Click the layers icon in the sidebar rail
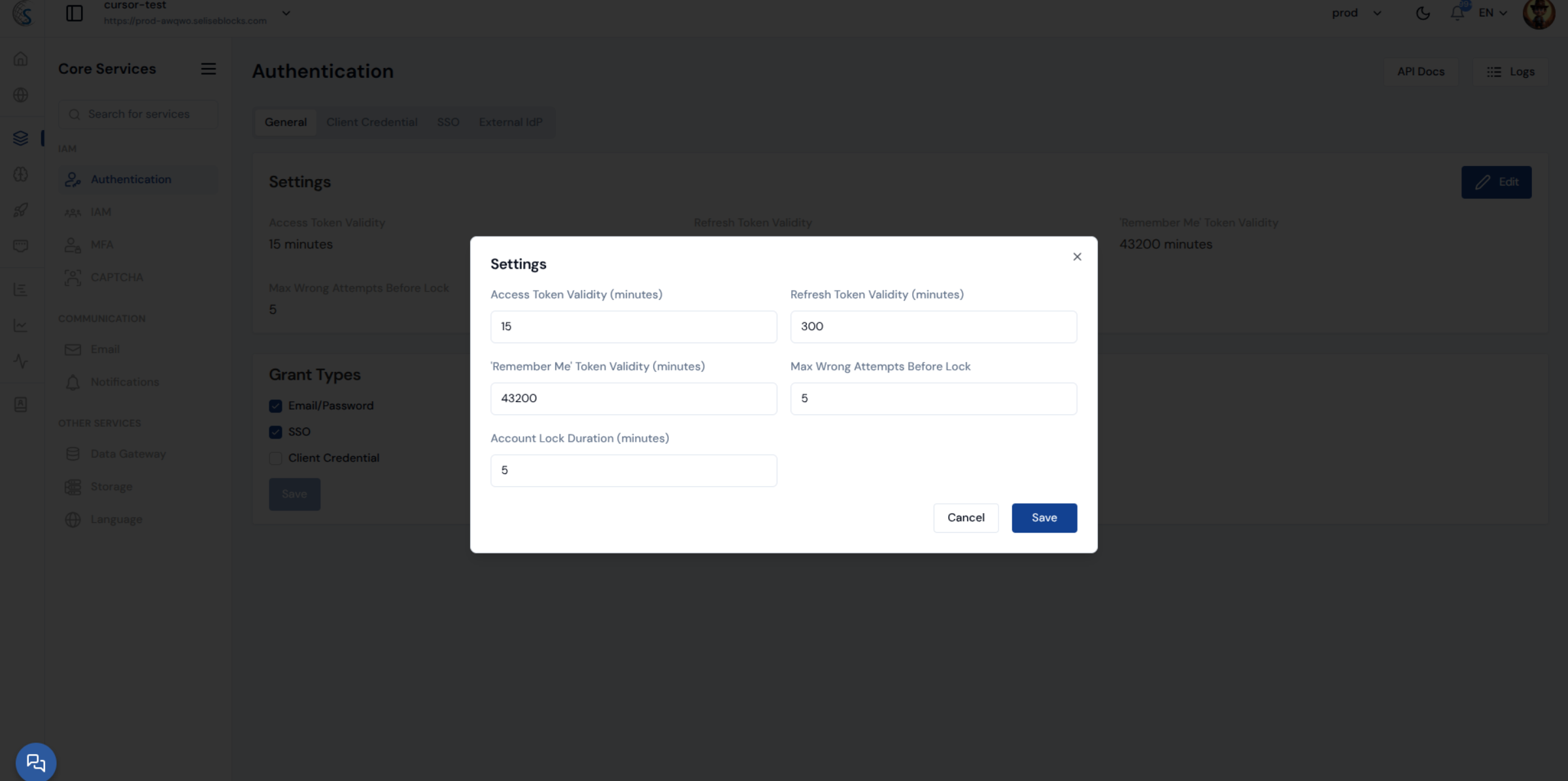 21,138
